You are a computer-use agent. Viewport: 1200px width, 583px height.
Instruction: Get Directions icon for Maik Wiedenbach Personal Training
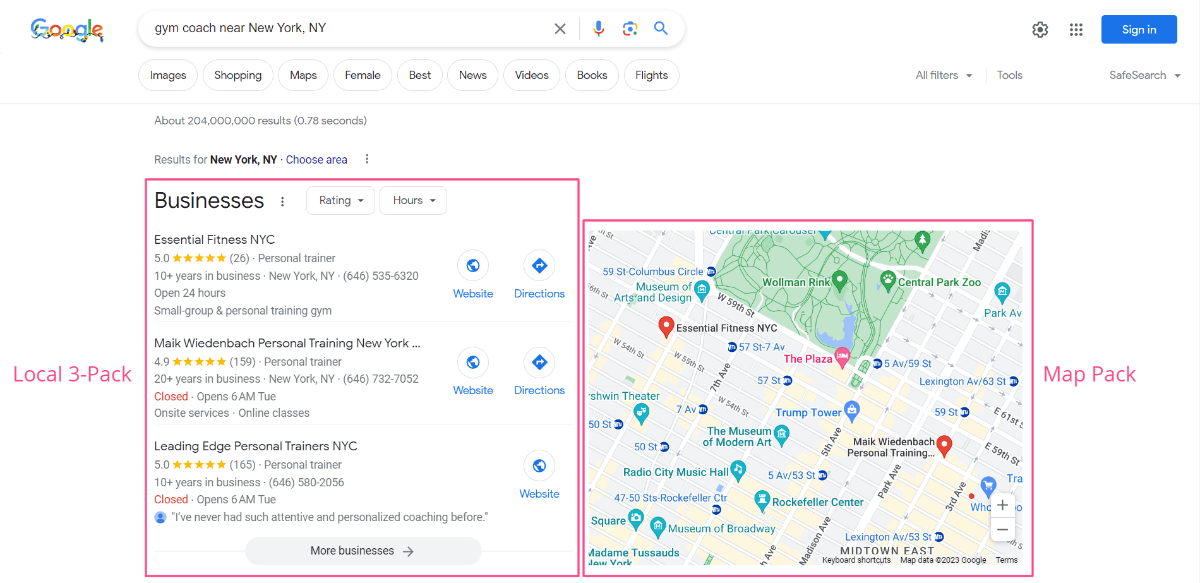pos(539,362)
